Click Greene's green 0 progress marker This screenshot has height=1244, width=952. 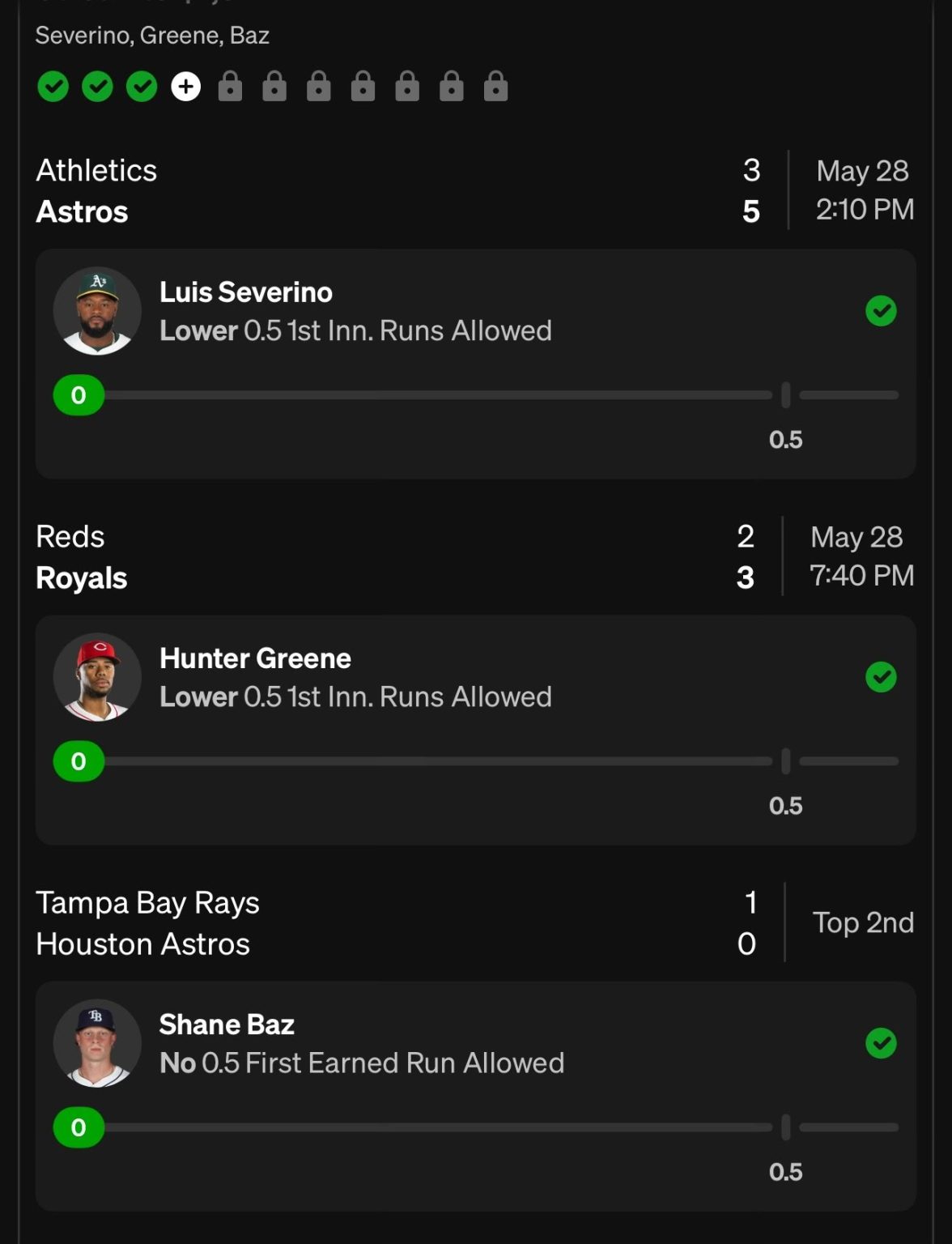tap(79, 761)
